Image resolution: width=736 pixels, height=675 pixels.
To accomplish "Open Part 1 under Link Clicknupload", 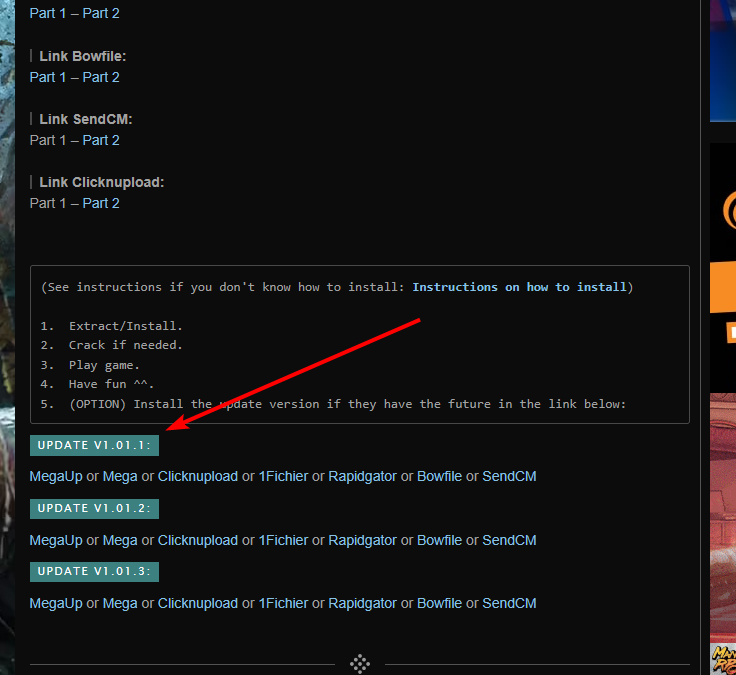I will point(47,203).
